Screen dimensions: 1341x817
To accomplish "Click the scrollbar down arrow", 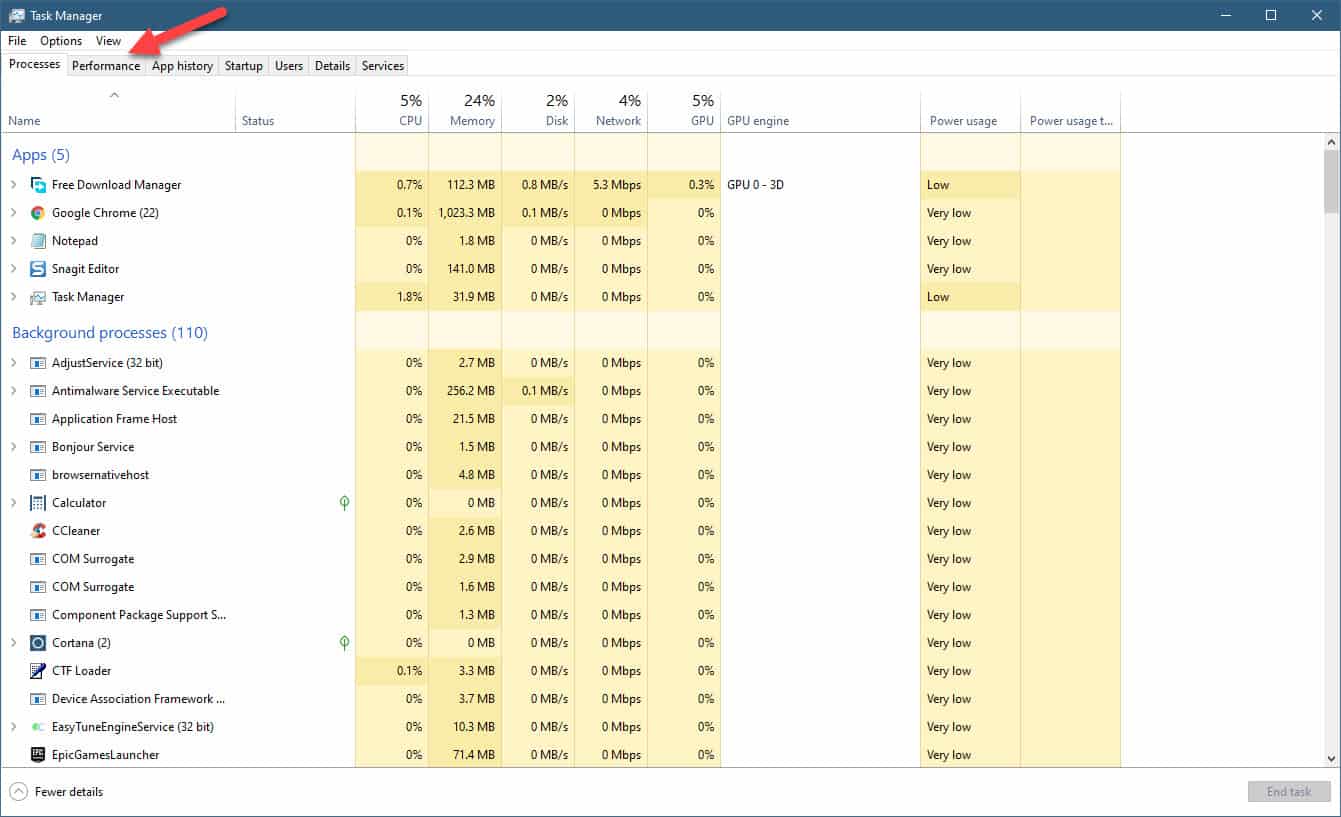I will pyautogui.click(x=1331, y=759).
